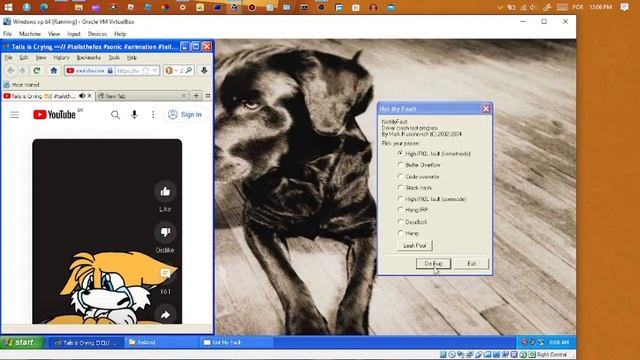Open the Windows XP start button
Viewport: 640px width, 360px height.
click(x=21, y=342)
